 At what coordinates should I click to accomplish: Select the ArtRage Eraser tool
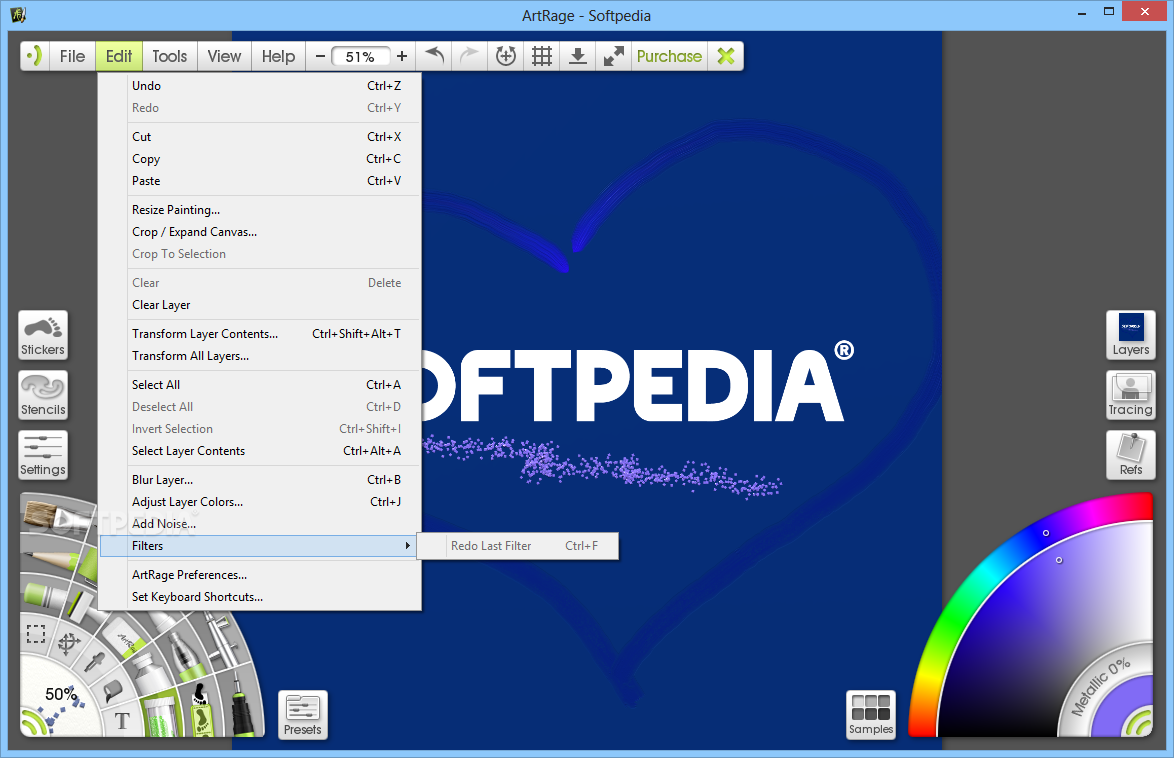[x=124, y=638]
